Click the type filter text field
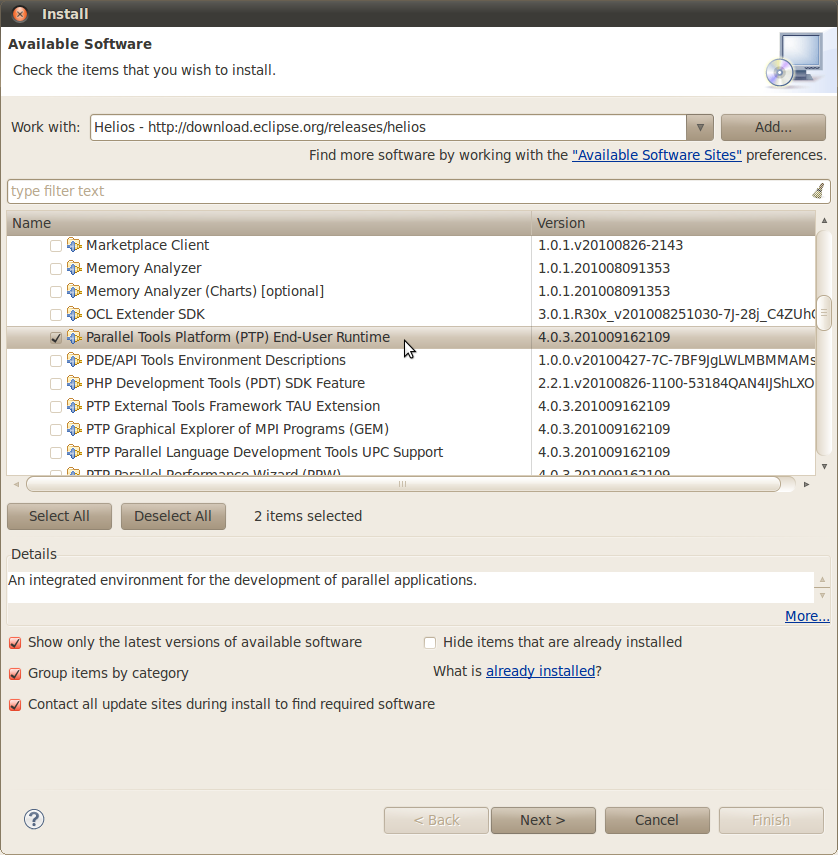The image size is (838, 855). [409, 191]
